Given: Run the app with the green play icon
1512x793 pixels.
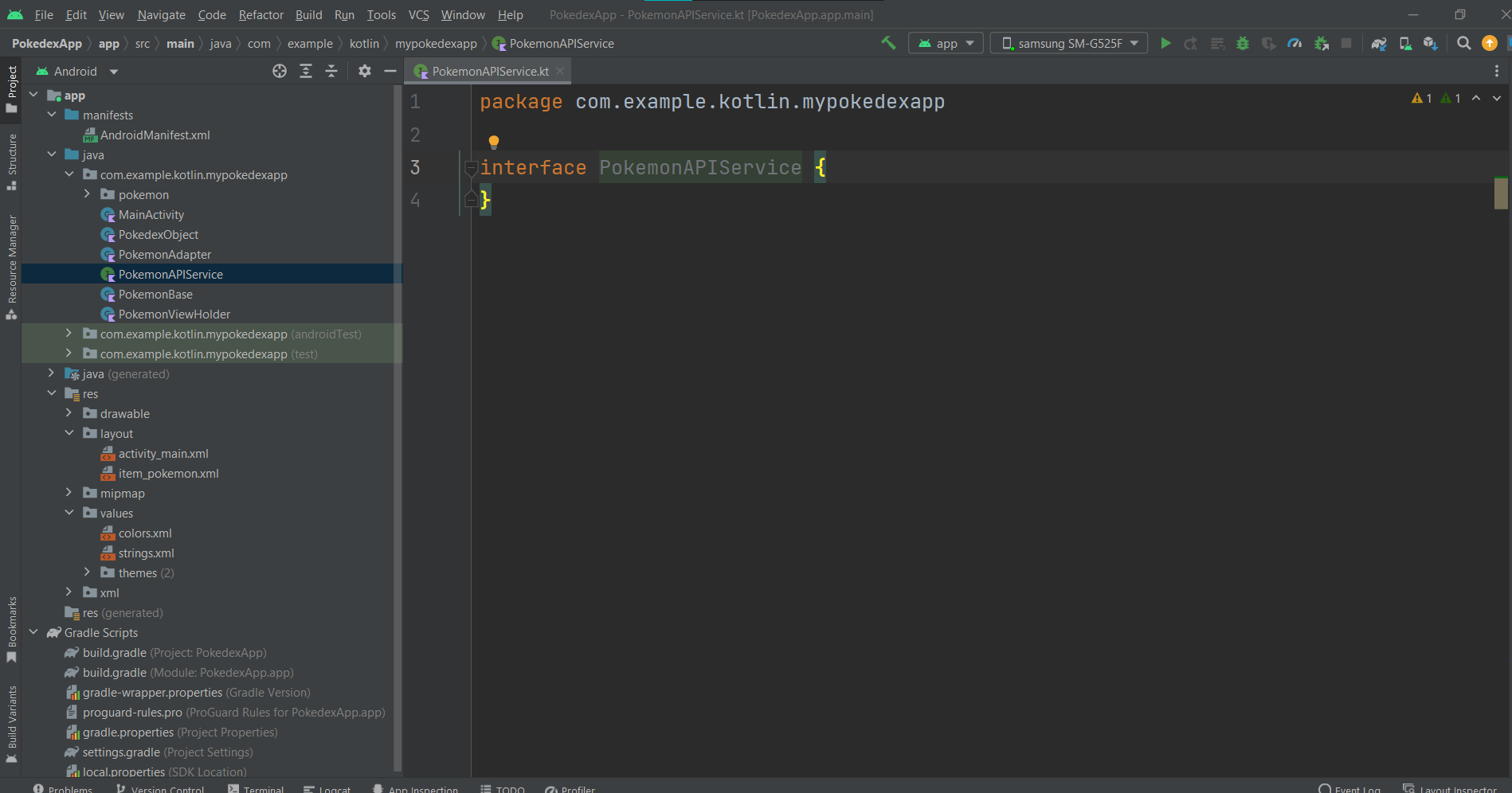Looking at the screenshot, I should tap(1165, 43).
